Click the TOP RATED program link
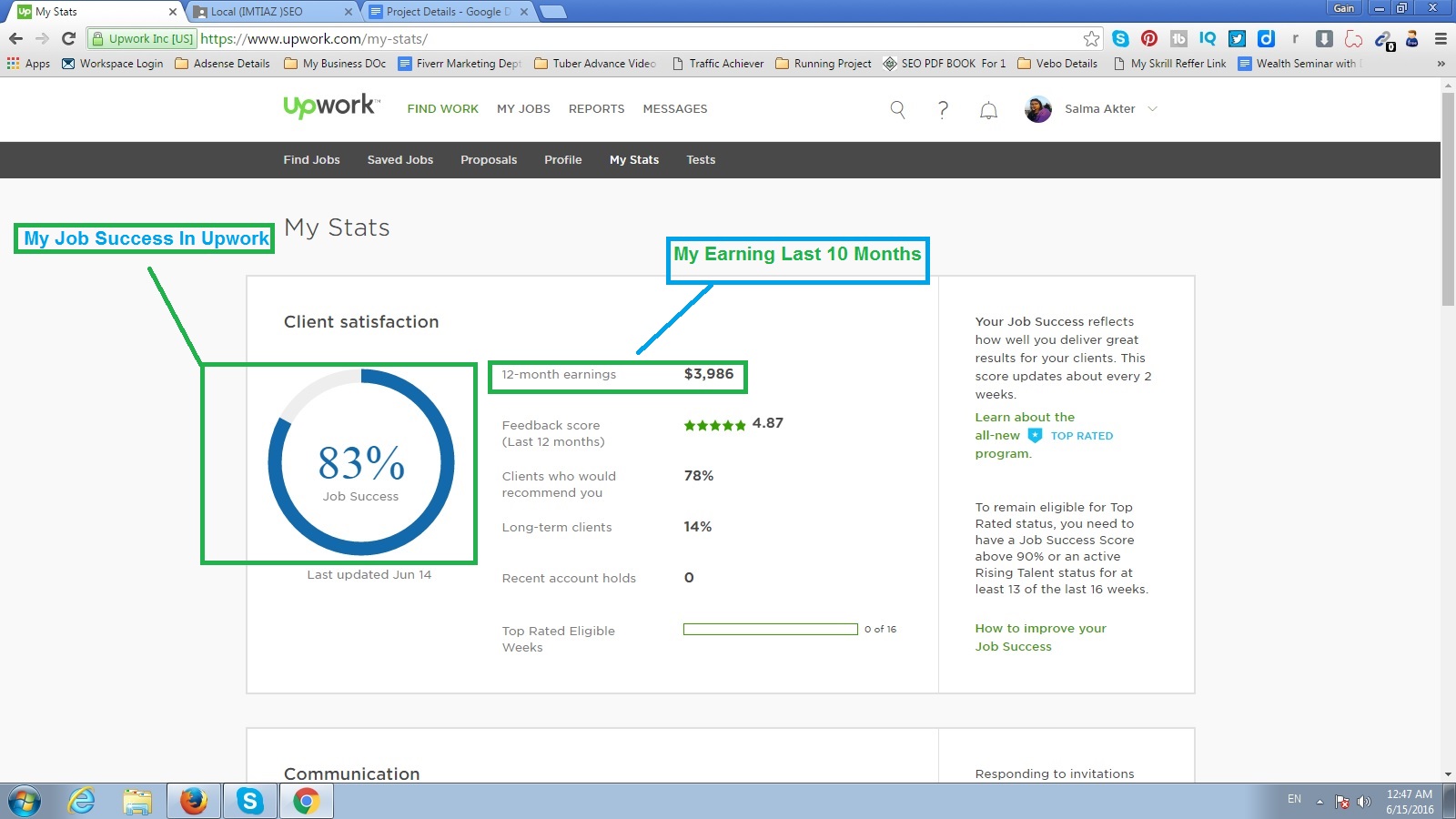Image resolution: width=1456 pixels, height=819 pixels. point(1070,436)
